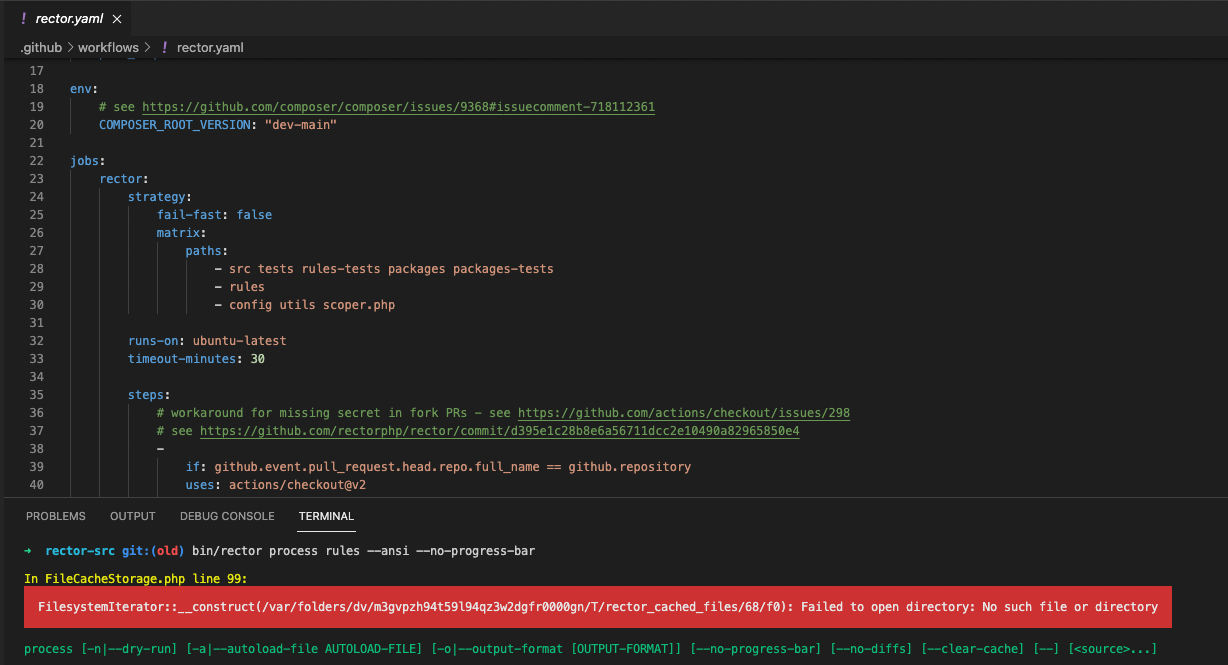Click the 'paths:' key
Screen dimensions: 1228x665
pos(207,251)
